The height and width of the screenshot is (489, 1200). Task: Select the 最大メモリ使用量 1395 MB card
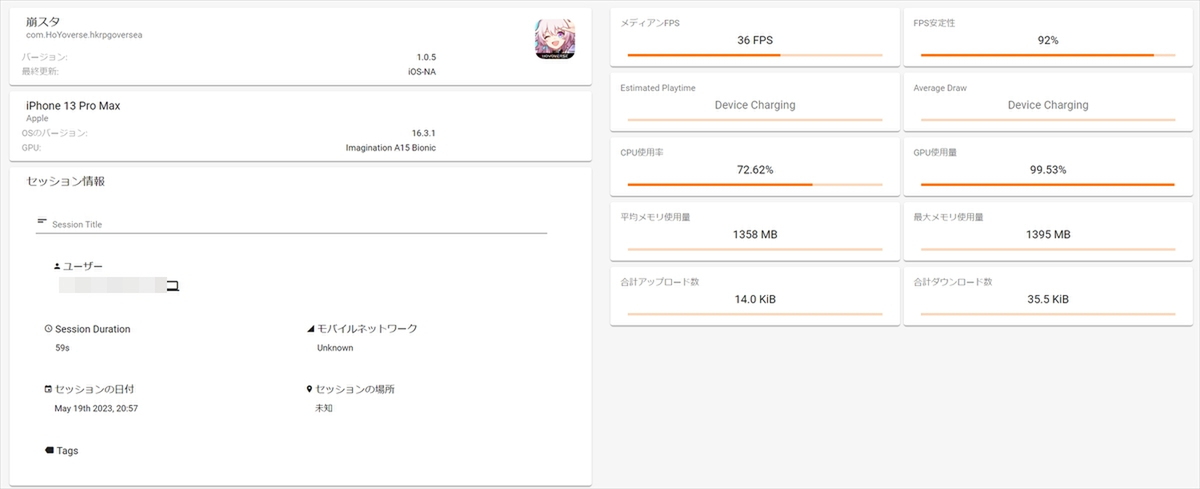pyautogui.click(x=1047, y=228)
